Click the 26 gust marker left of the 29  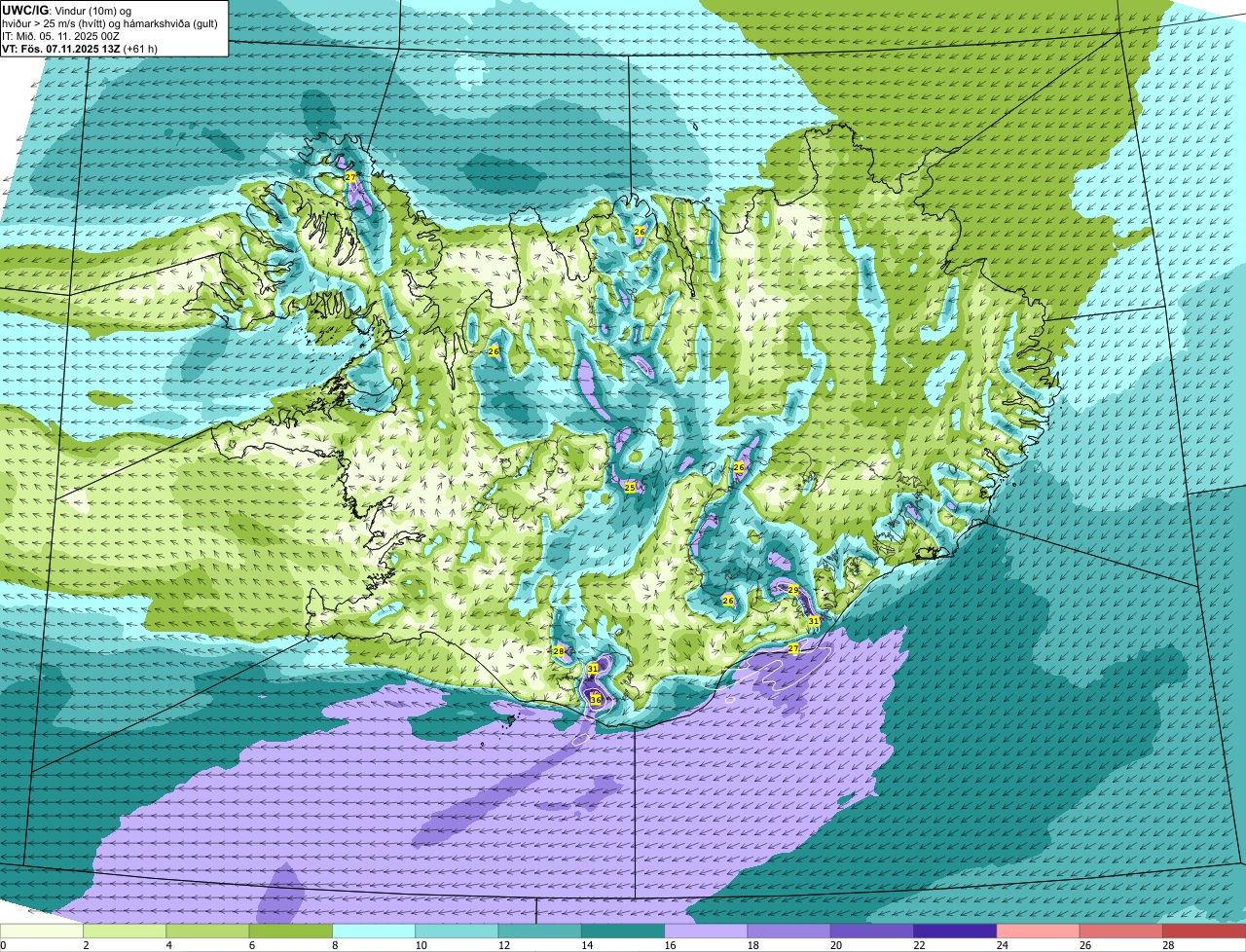click(728, 601)
